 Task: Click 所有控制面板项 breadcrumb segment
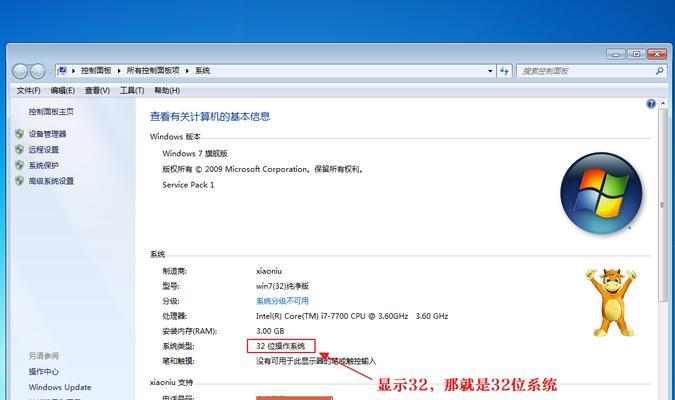click(153, 71)
